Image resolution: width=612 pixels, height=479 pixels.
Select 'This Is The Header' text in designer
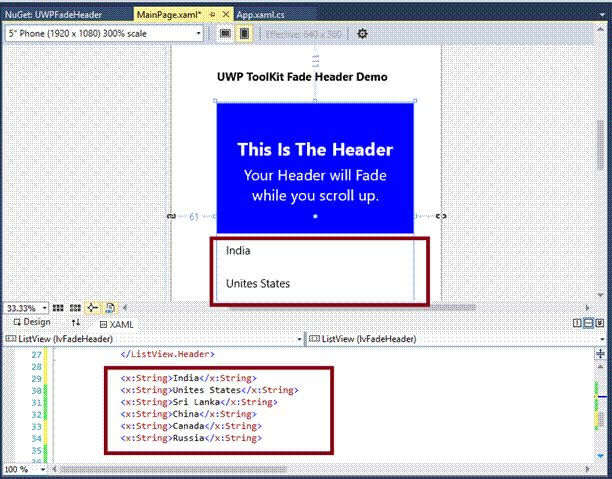coord(315,150)
